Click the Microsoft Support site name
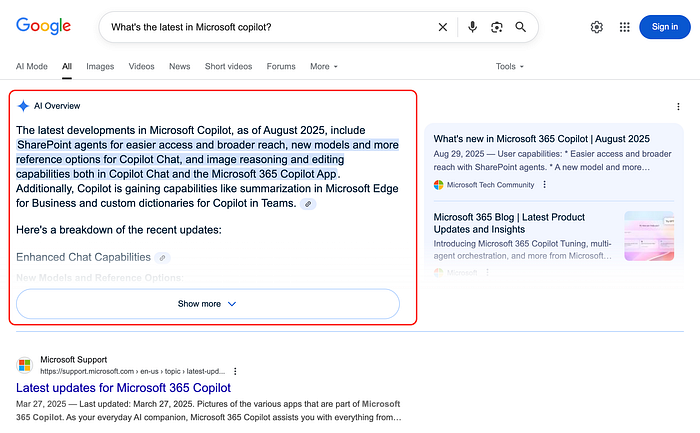The width and height of the screenshot is (700, 433). coord(74,360)
